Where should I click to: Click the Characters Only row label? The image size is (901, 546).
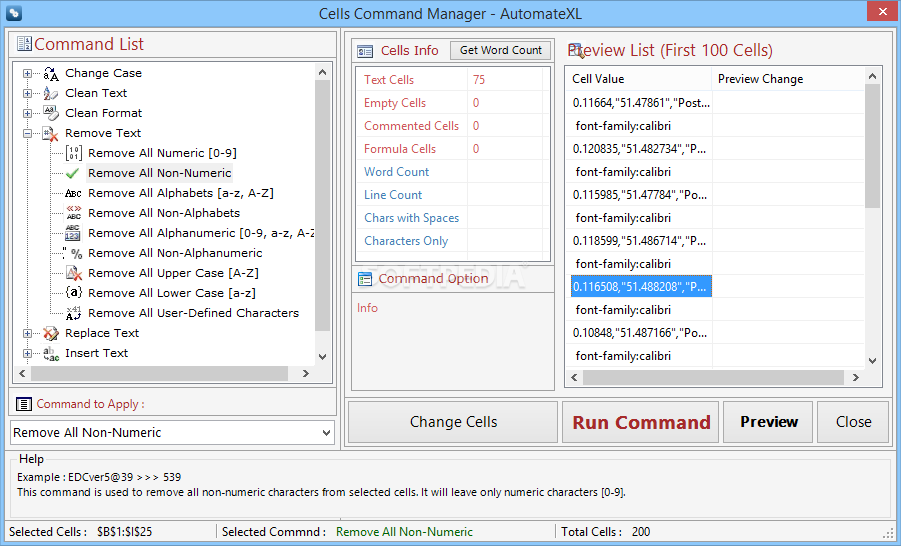click(x=406, y=241)
